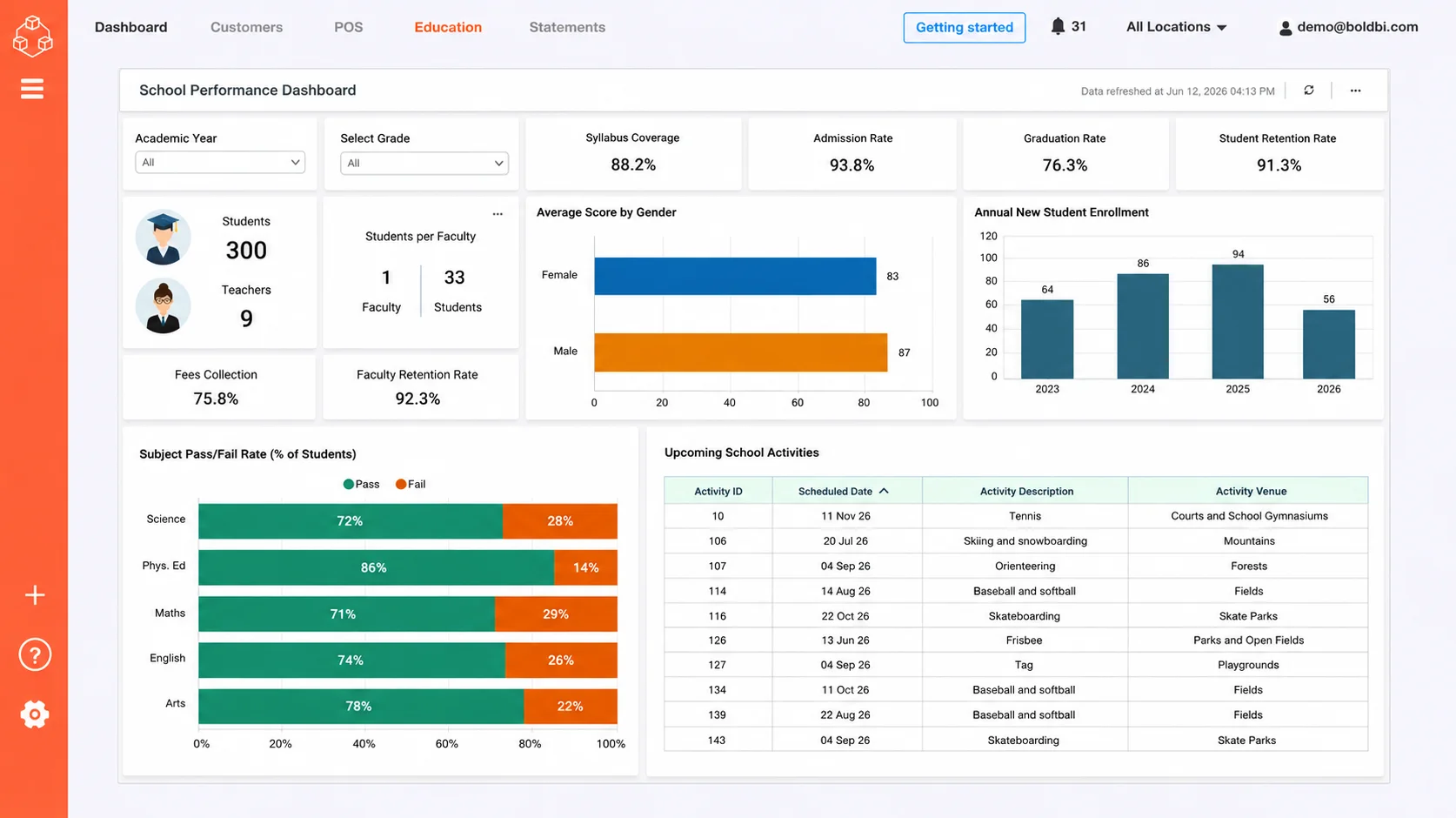Click the School Performance Dashboard title

[x=248, y=91]
